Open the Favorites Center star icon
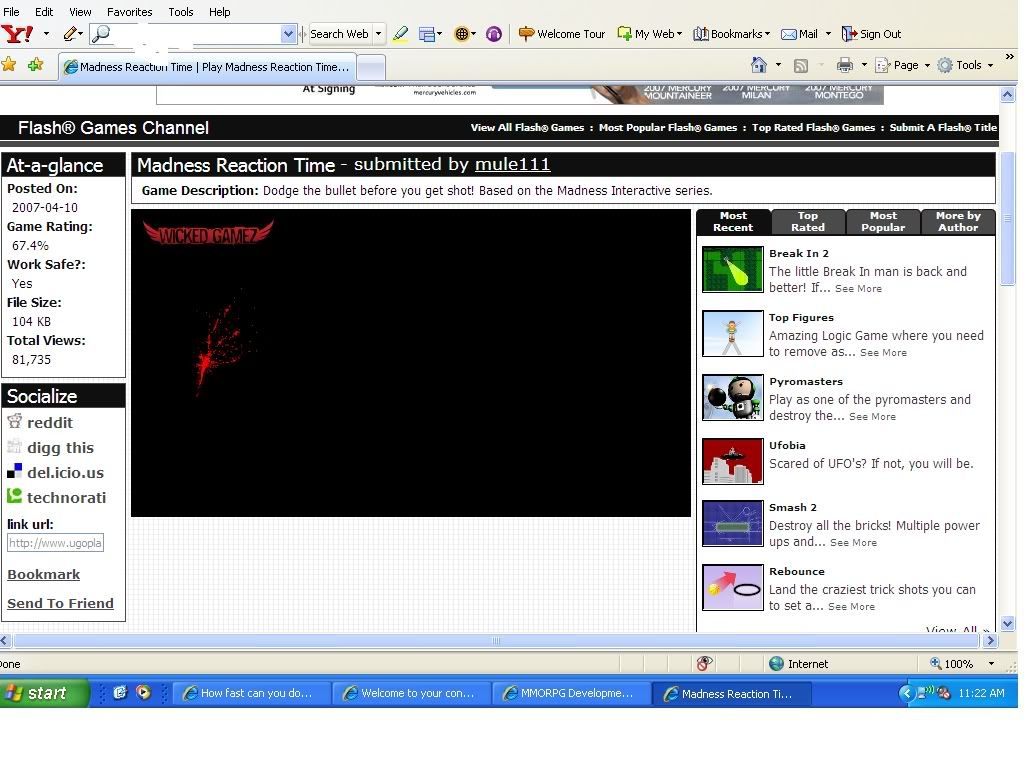This screenshot has height=768, width=1024. coord(9,65)
